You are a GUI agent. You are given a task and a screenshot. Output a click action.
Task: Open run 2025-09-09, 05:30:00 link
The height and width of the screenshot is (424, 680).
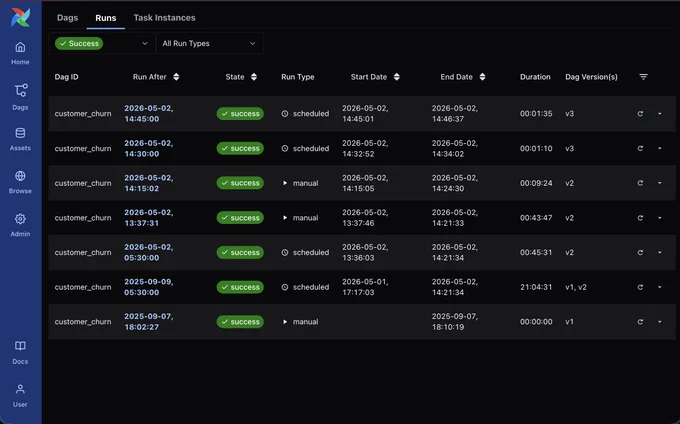[x=149, y=287]
